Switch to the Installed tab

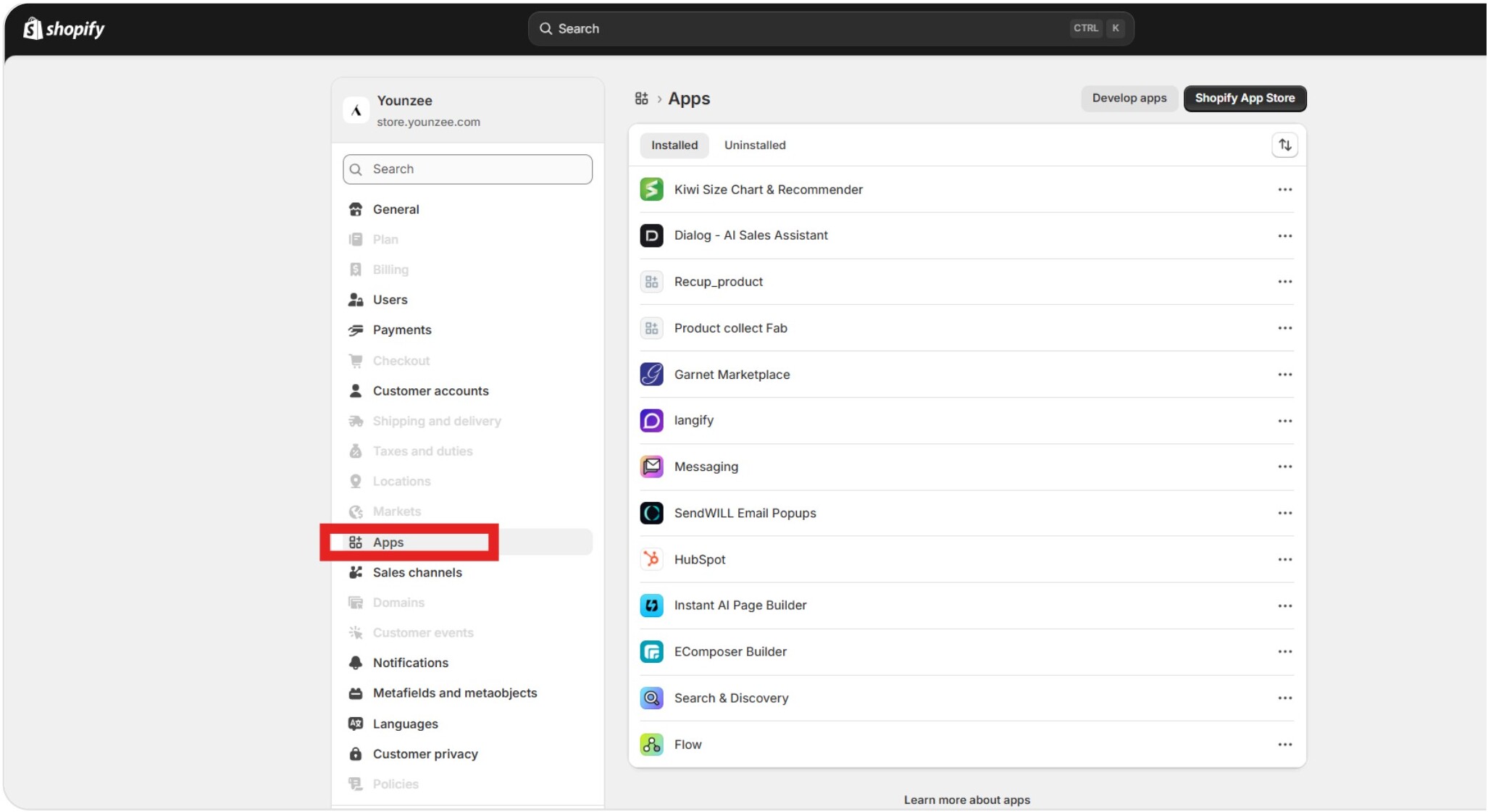click(674, 145)
